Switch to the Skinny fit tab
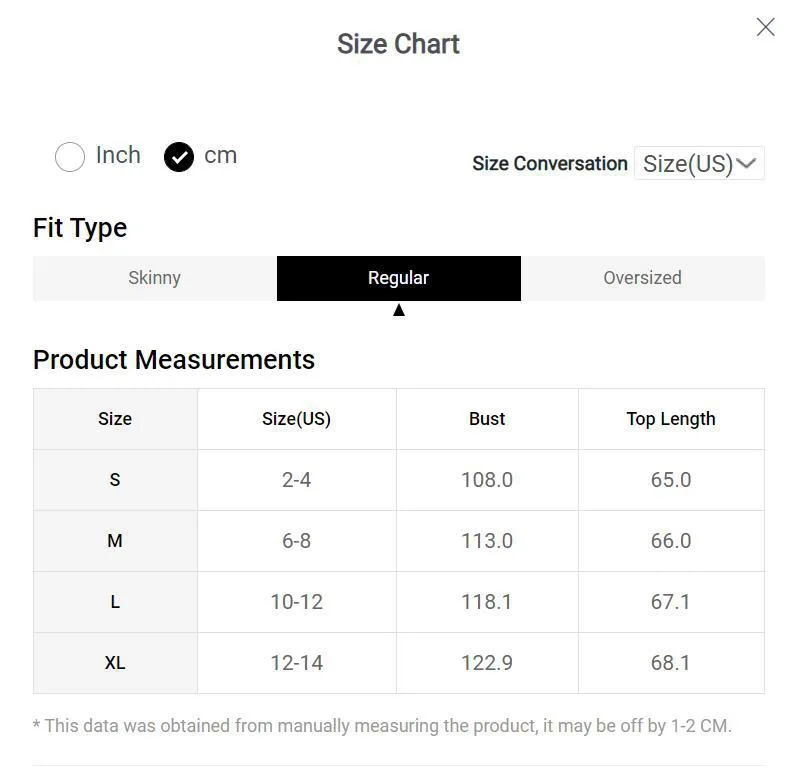Screen dimensions: 796x777 click(x=154, y=278)
